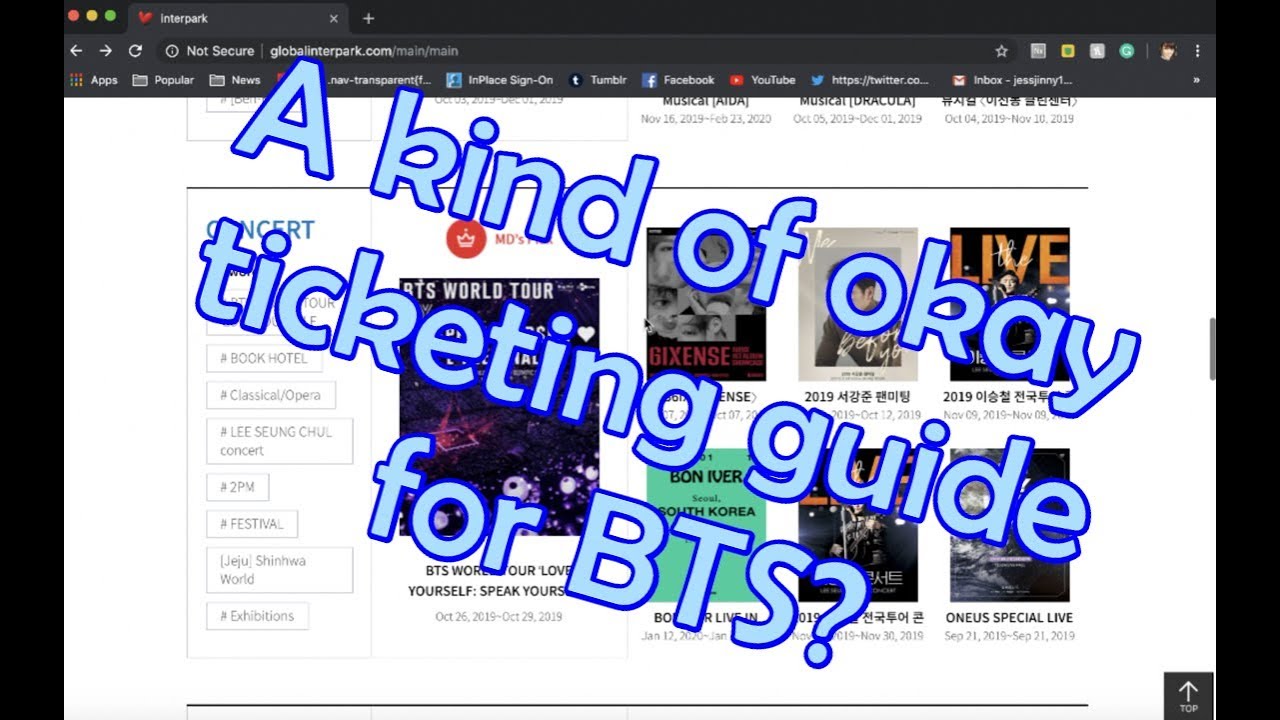Click the Musical [DRACULA] title
Image resolution: width=1280 pixels, height=720 pixels.
point(858,101)
